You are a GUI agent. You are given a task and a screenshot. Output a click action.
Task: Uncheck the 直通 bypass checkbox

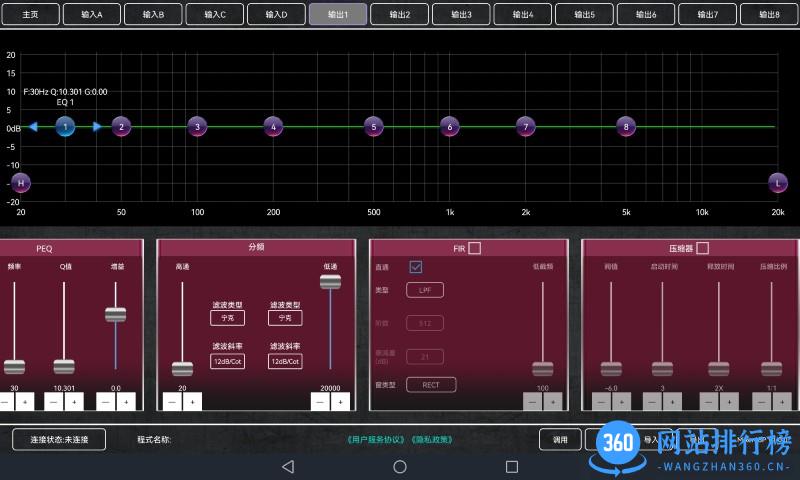416,267
